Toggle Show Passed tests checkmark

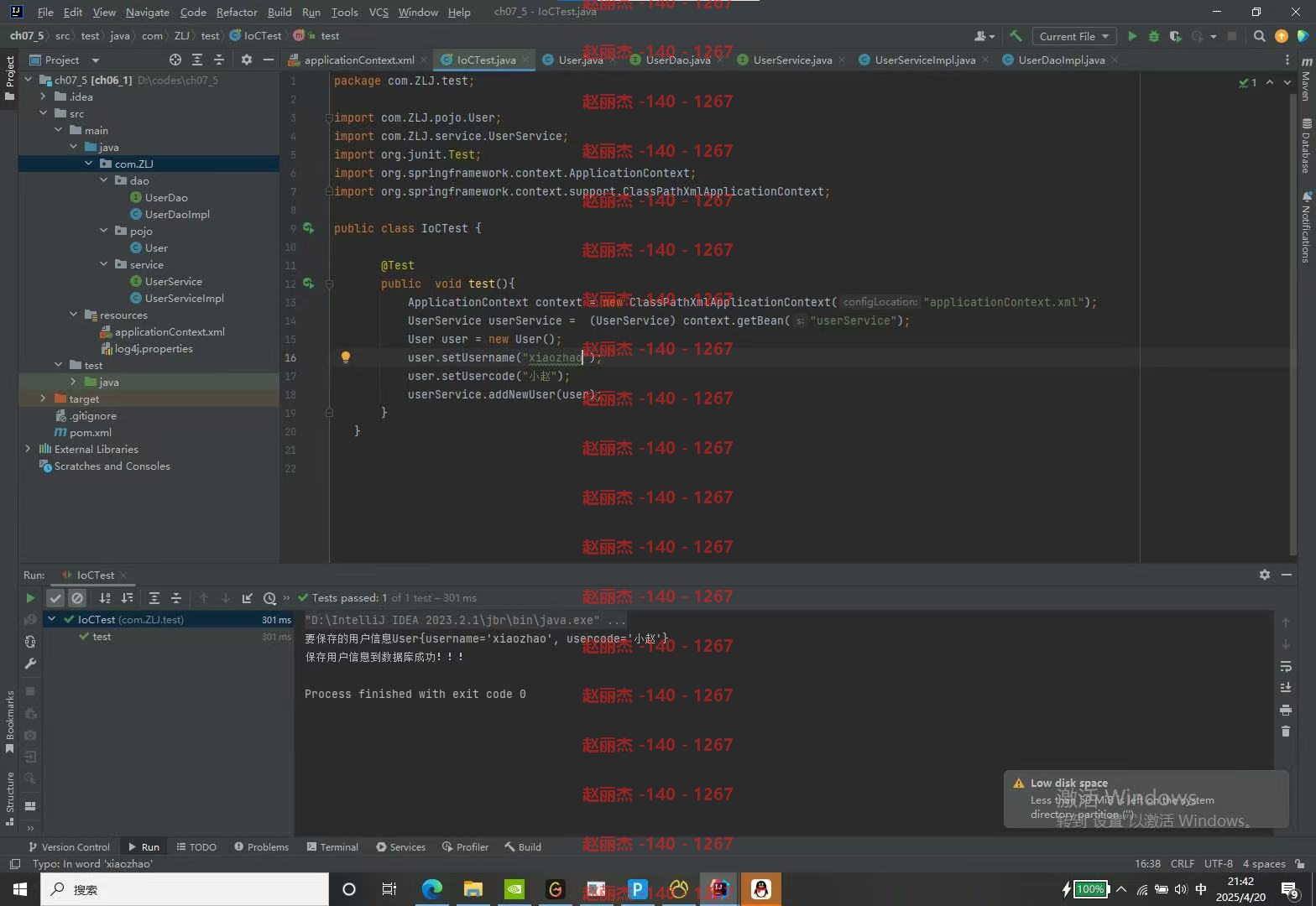click(55, 598)
